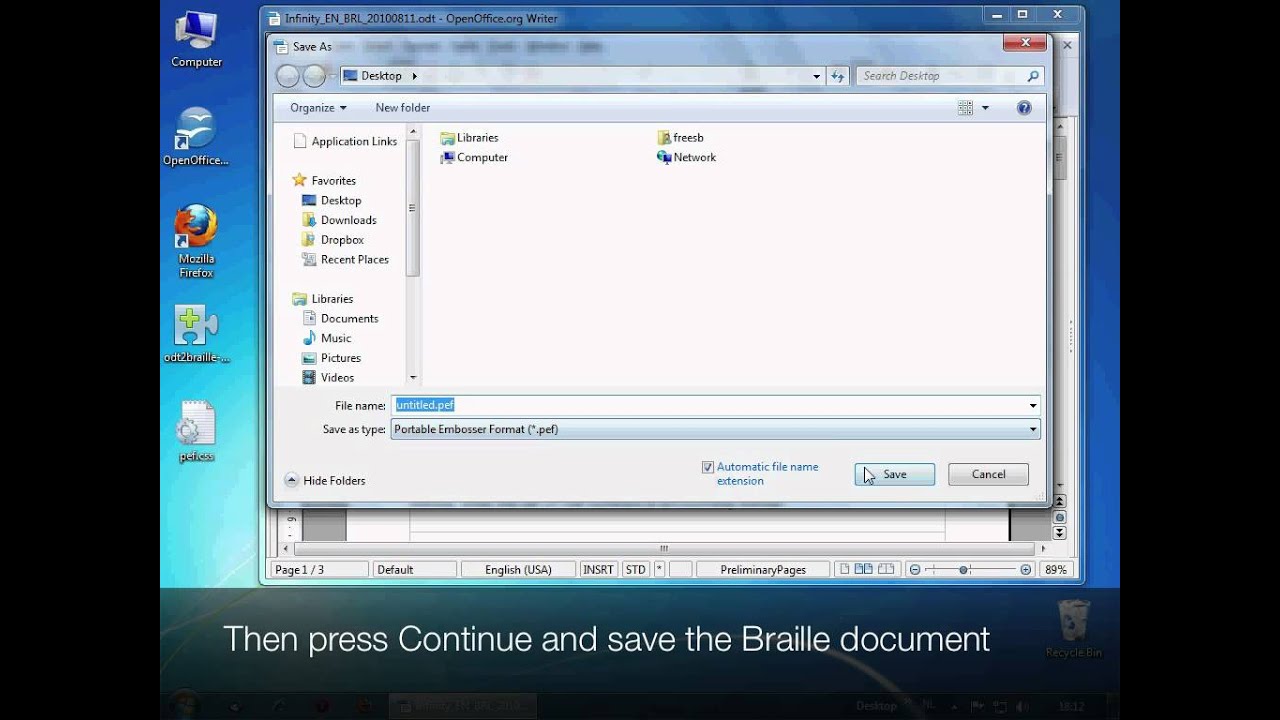This screenshot has height=720, width=1280.
Task: Click the Writer horizontal scrollbar
Action: [664, 549]
